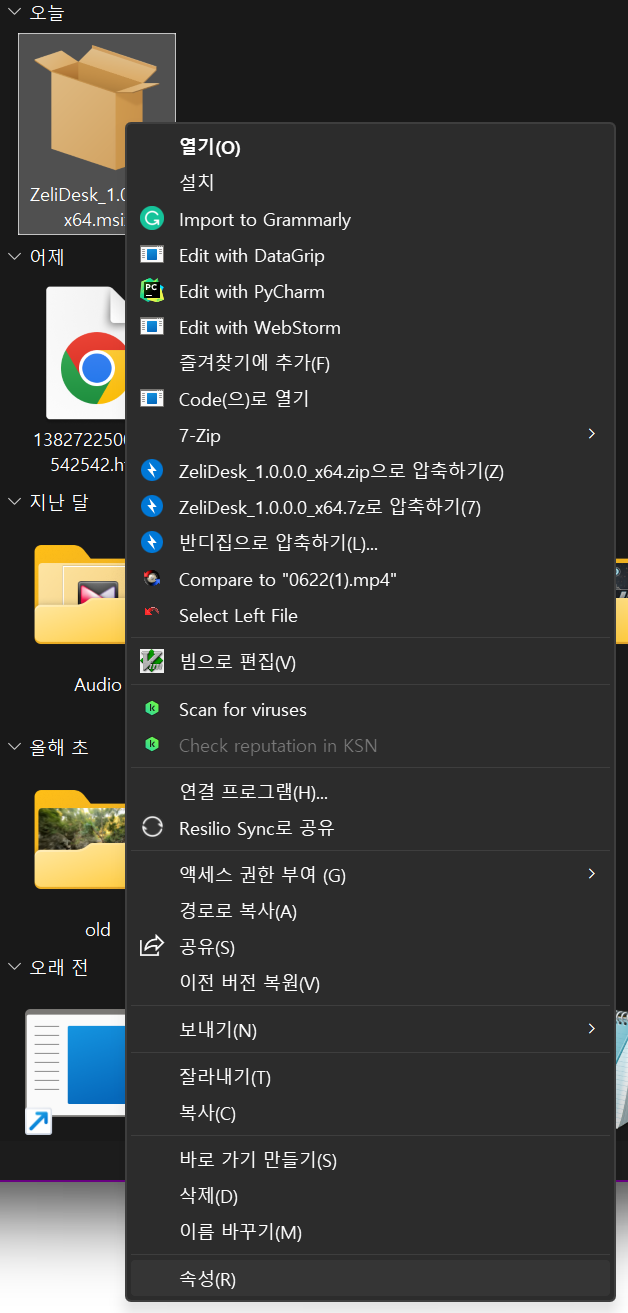The height and width of the screenshot is (1313, 628).
Task: Click Kaspersky icon beside Scan for viruses
Action: tap(152, 709)
